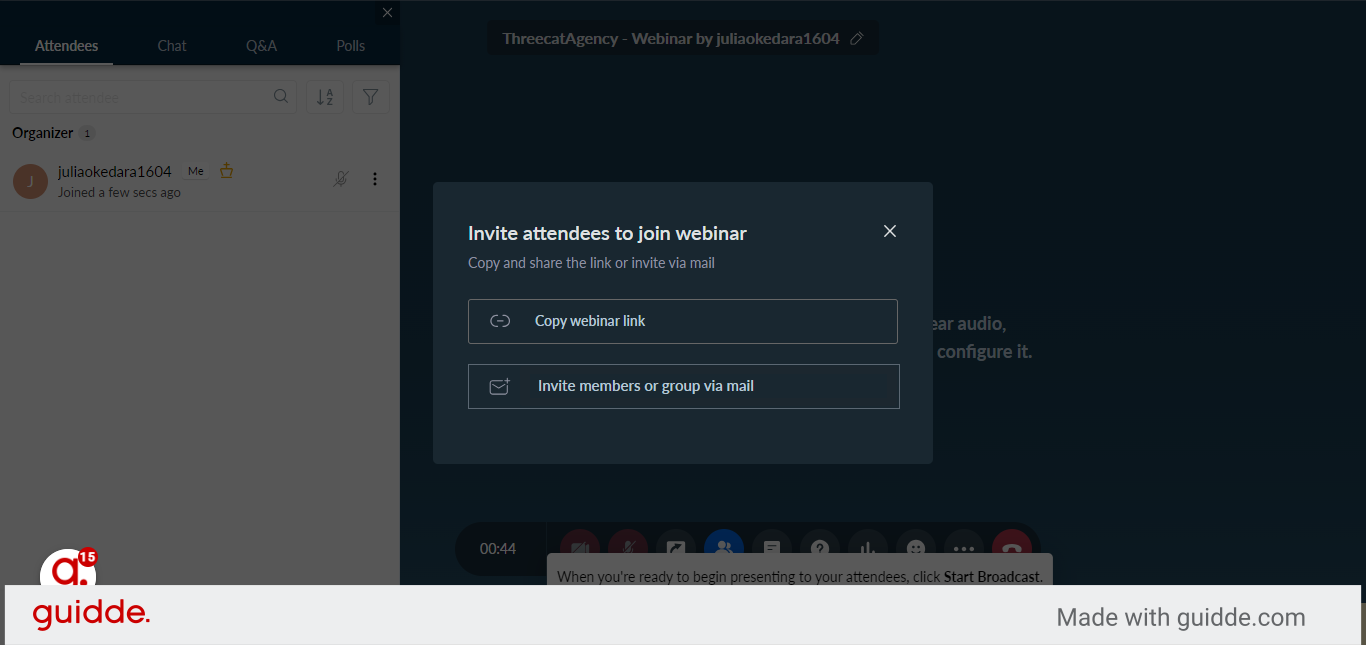Viewport: 1366px width, 645px height.
Task: Switch to the Attendees tab
Action: click(x=66, y=46)
